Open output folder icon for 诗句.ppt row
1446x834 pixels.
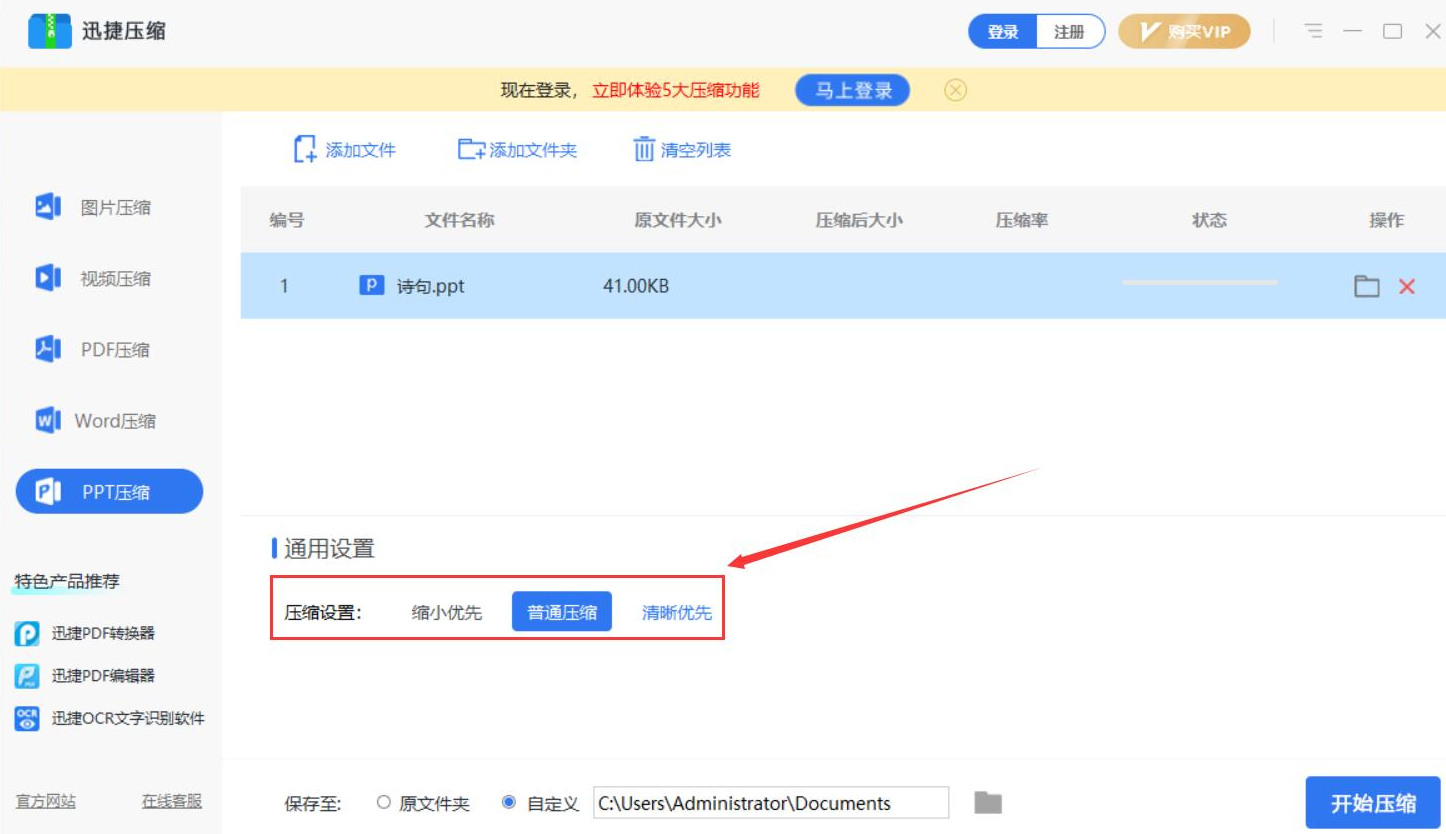[x=1367, y=287]
